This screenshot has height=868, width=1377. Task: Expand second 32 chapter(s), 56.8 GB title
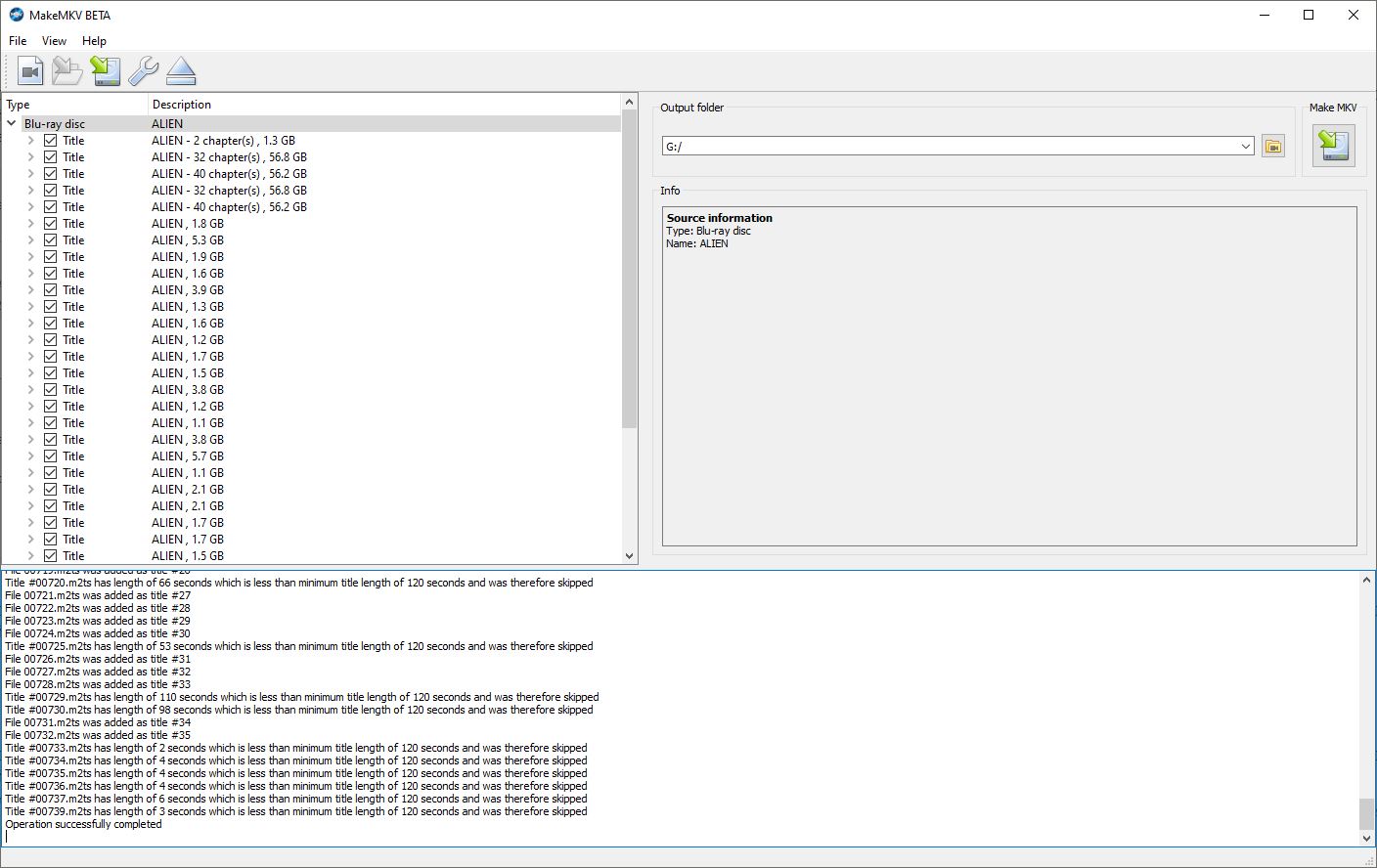click(30, 191)
